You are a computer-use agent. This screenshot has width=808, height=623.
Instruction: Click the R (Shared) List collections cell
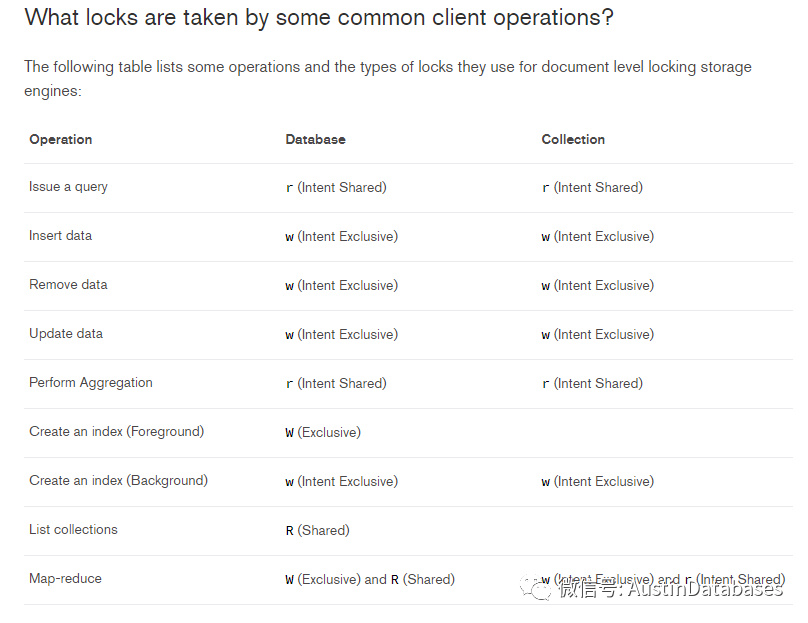pos(317,531)
